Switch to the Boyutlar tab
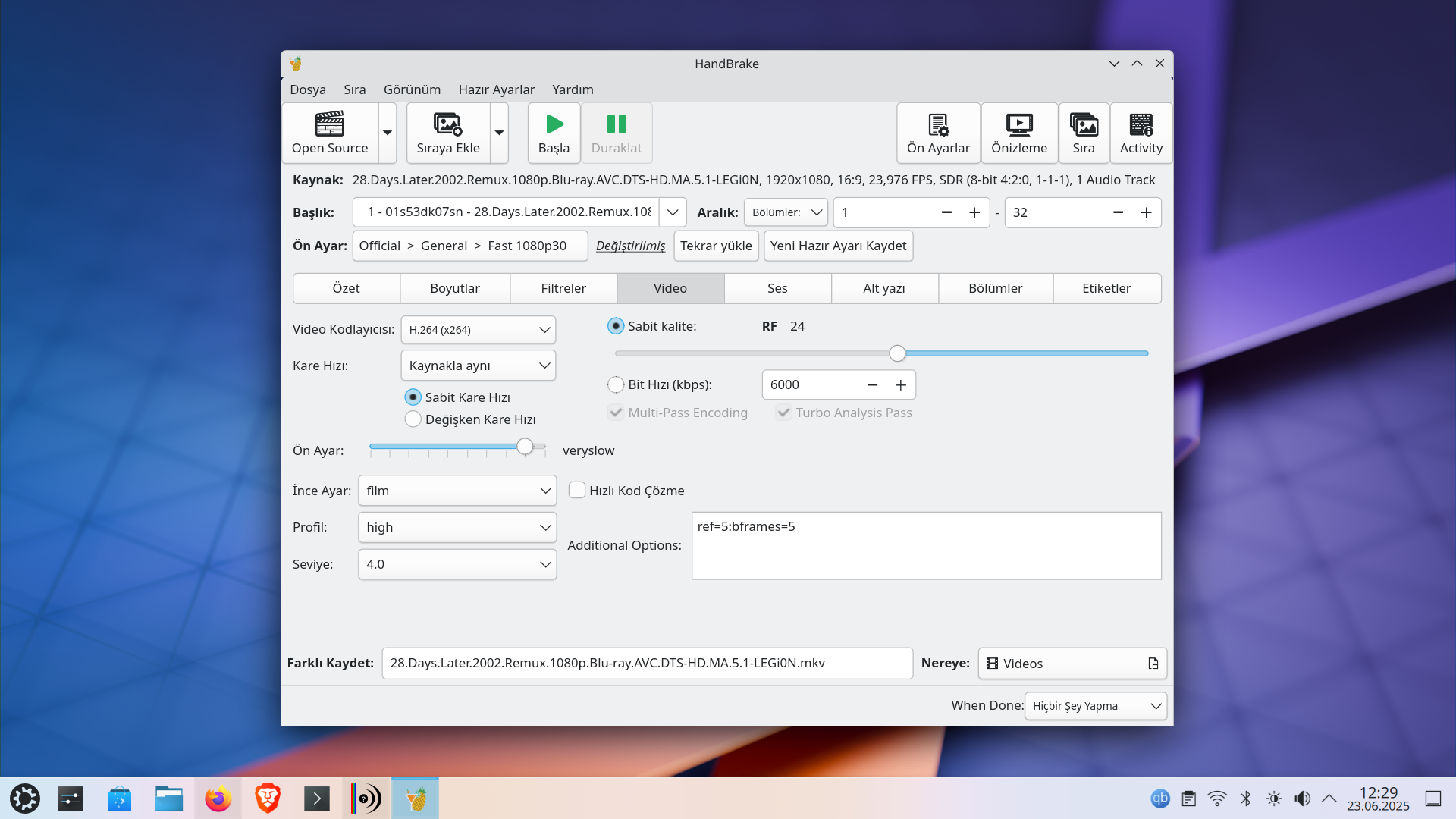 (x=455, y=288)
